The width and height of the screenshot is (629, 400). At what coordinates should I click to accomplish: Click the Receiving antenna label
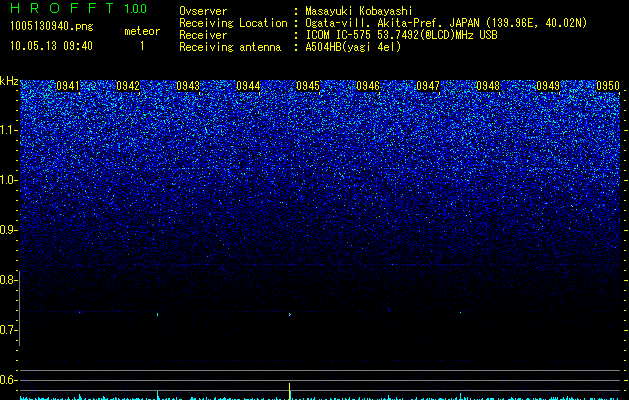point(230,47)
